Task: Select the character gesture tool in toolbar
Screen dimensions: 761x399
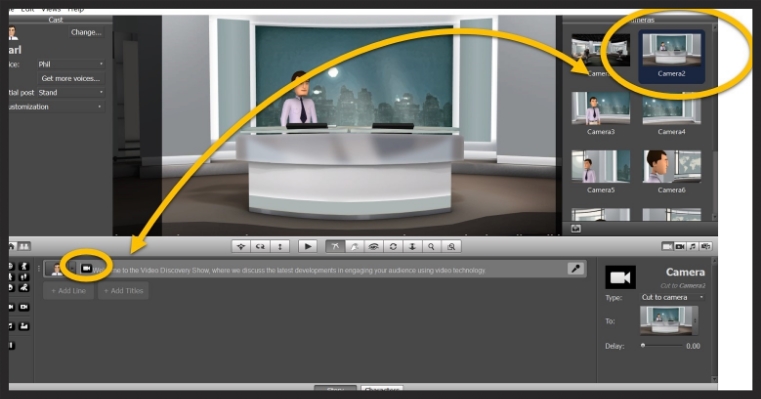Action: click(x=354, y=247)
